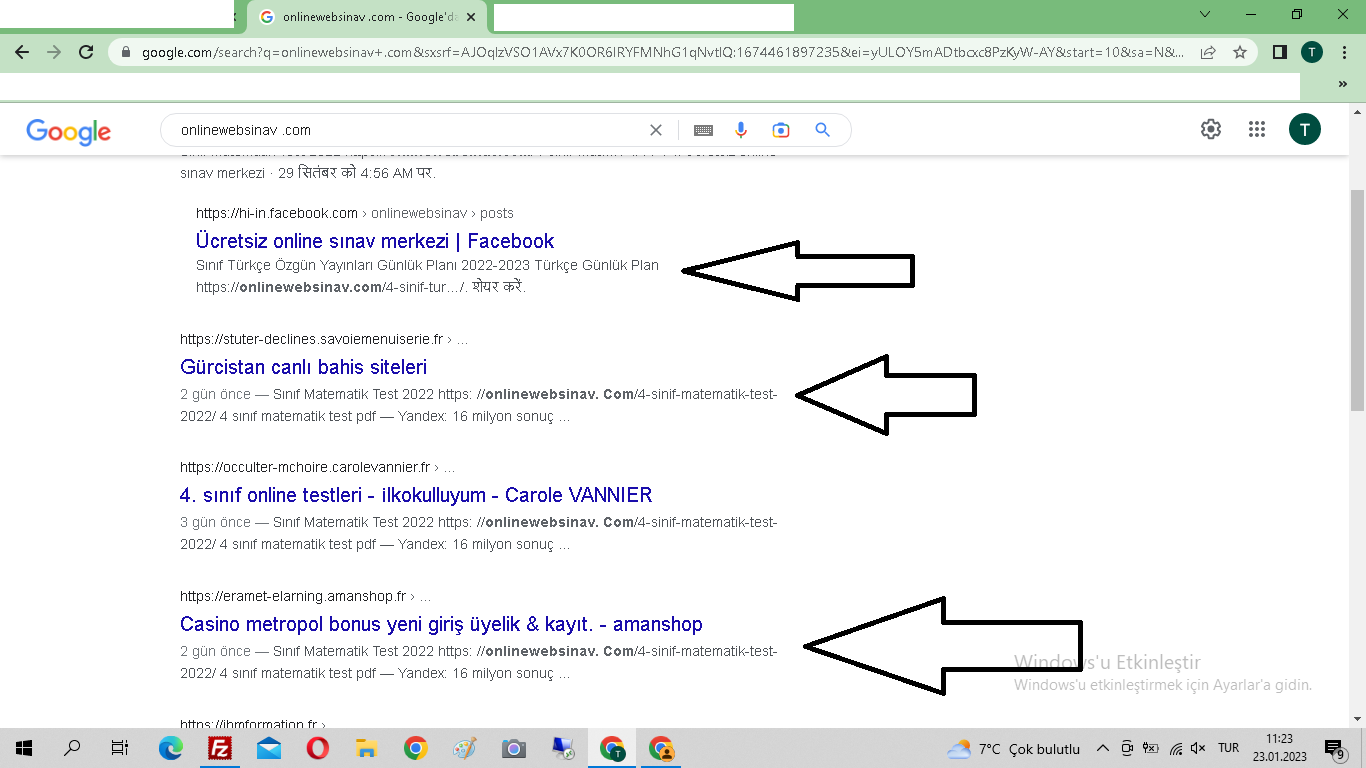Open the "Gürcistan canlı bahis siteleri" result
Screen dimensions: 1366x768
point(304,367)
